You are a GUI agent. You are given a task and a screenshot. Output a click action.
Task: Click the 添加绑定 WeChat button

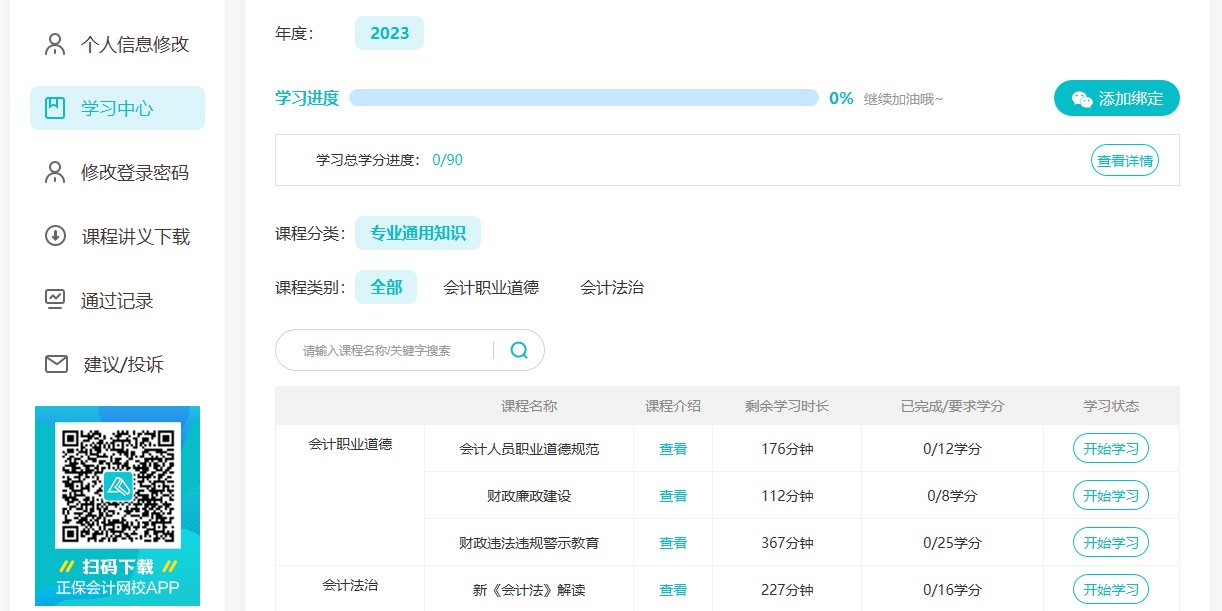click(x=1116, y=98)
